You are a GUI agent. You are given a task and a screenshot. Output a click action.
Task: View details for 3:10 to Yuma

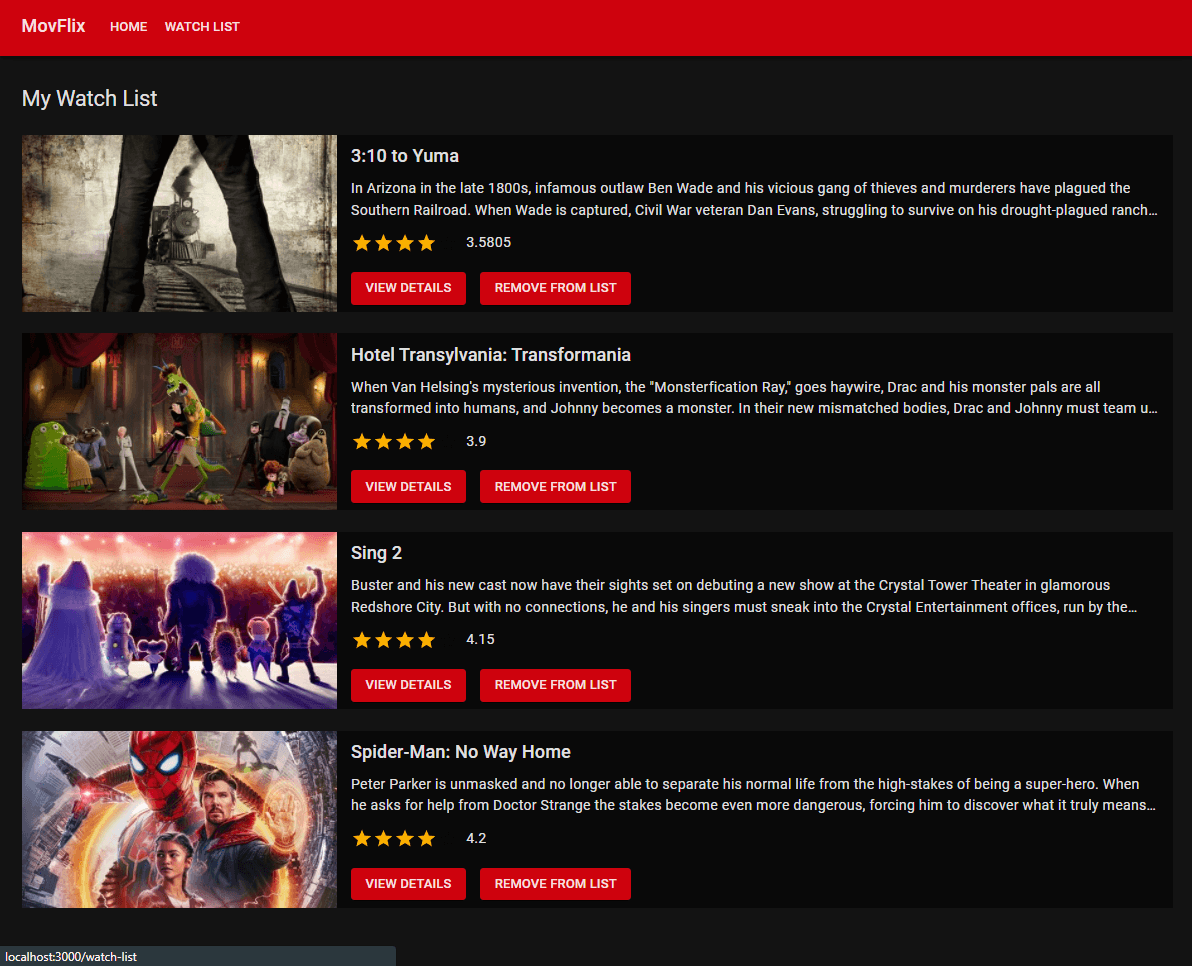[408, 288]
